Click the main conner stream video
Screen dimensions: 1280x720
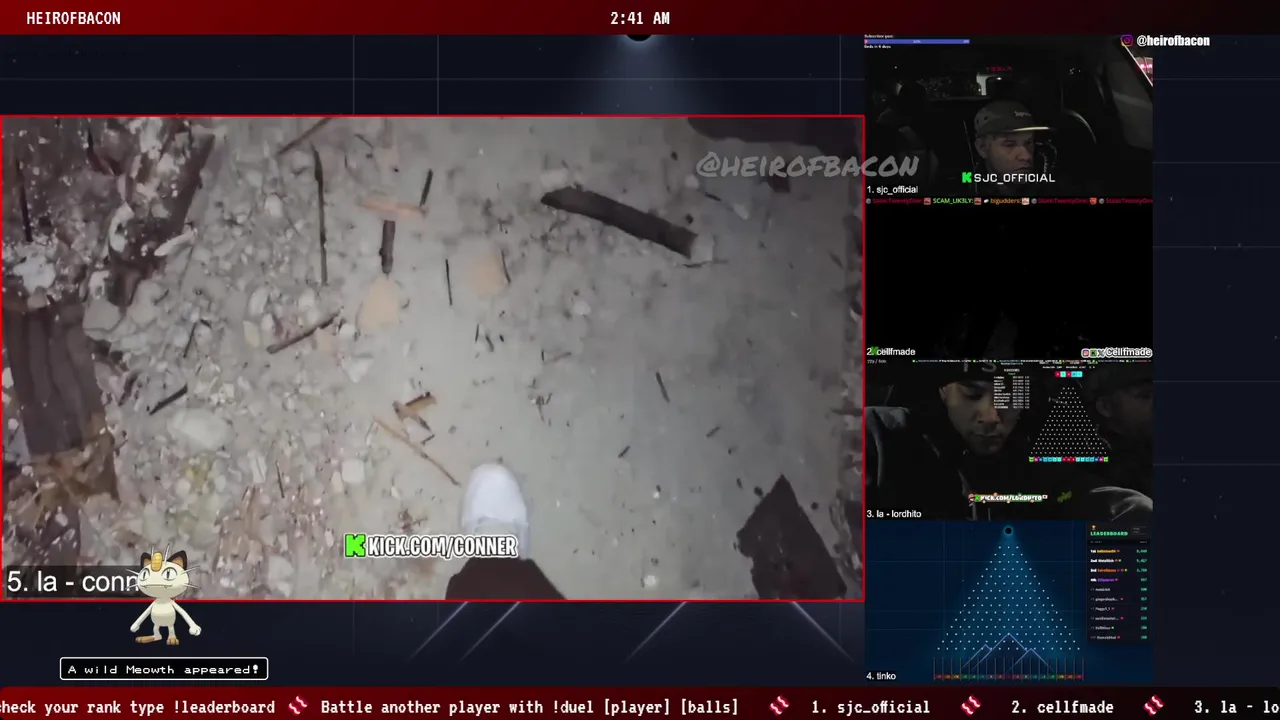[x=432, y=358]
